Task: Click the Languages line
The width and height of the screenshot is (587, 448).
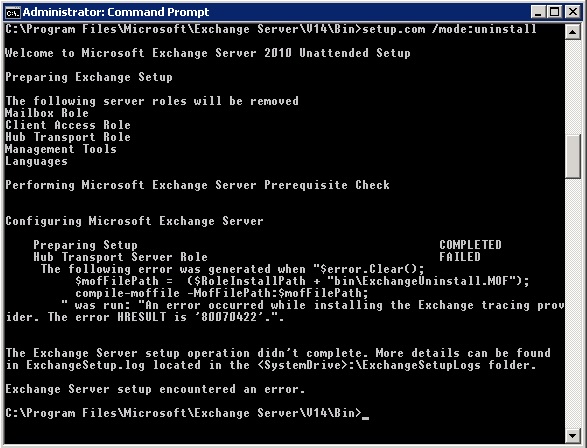Action: [37, 161]
